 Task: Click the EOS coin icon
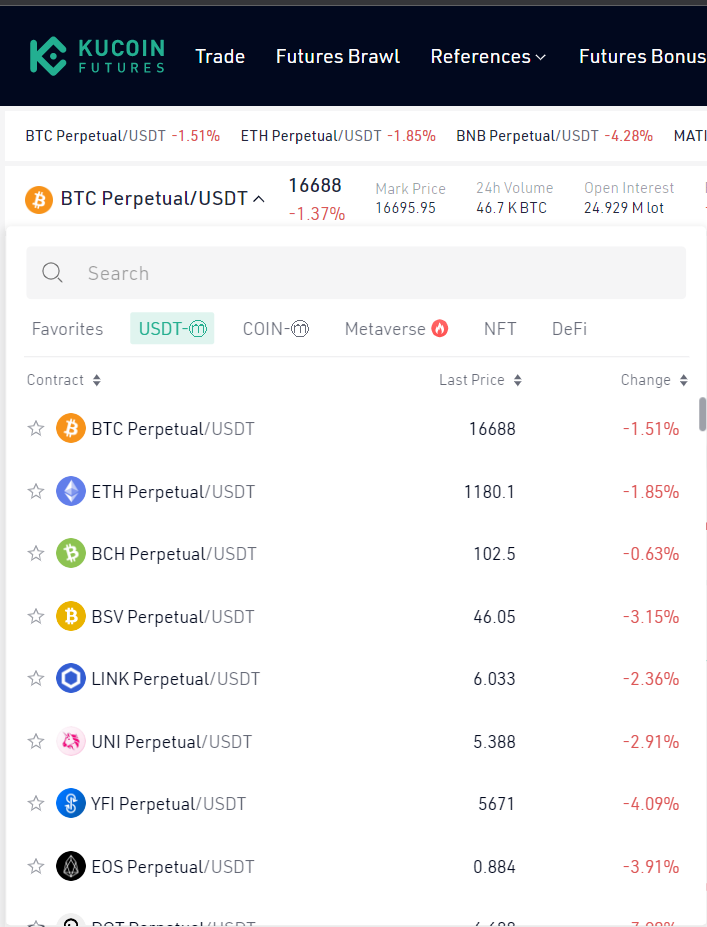click(x=71, y=866)
